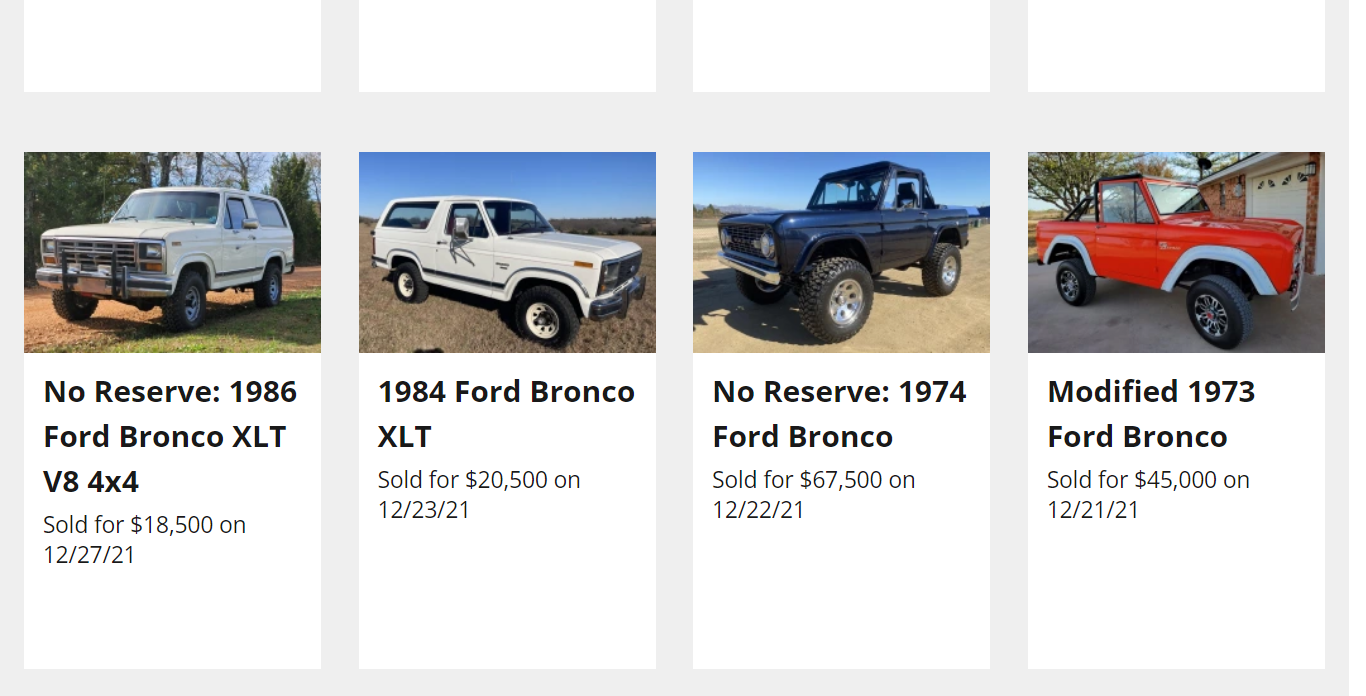Select the "1984 Ford Bronco XLT" title link
The image size is (1366, 696).
coord(506,413)
